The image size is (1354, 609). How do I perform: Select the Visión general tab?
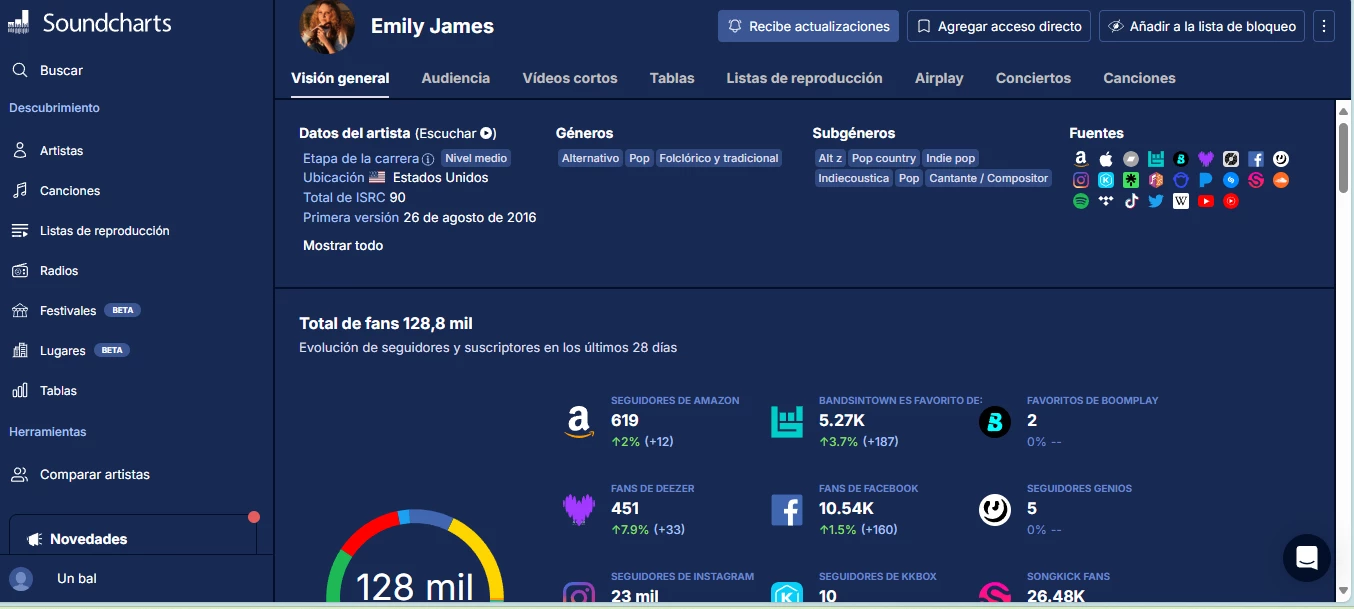click(340, 78)
